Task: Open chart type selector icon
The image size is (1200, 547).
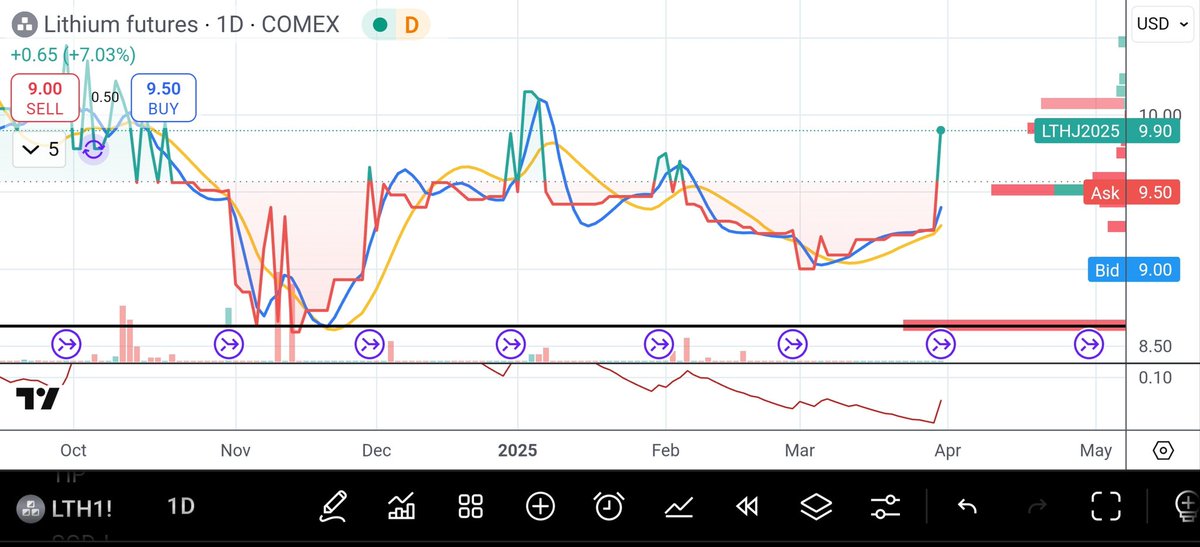Action: pos(402,506)
